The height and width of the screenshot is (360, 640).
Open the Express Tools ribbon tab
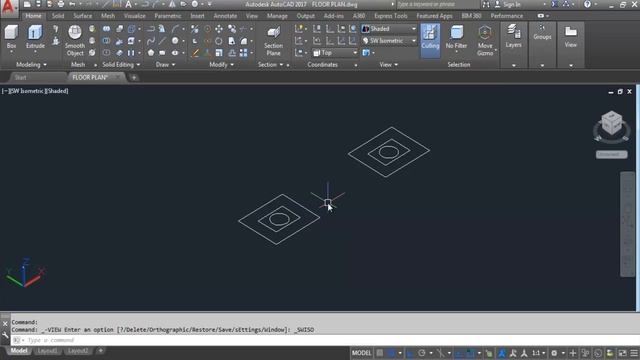(x=391, y=16)
